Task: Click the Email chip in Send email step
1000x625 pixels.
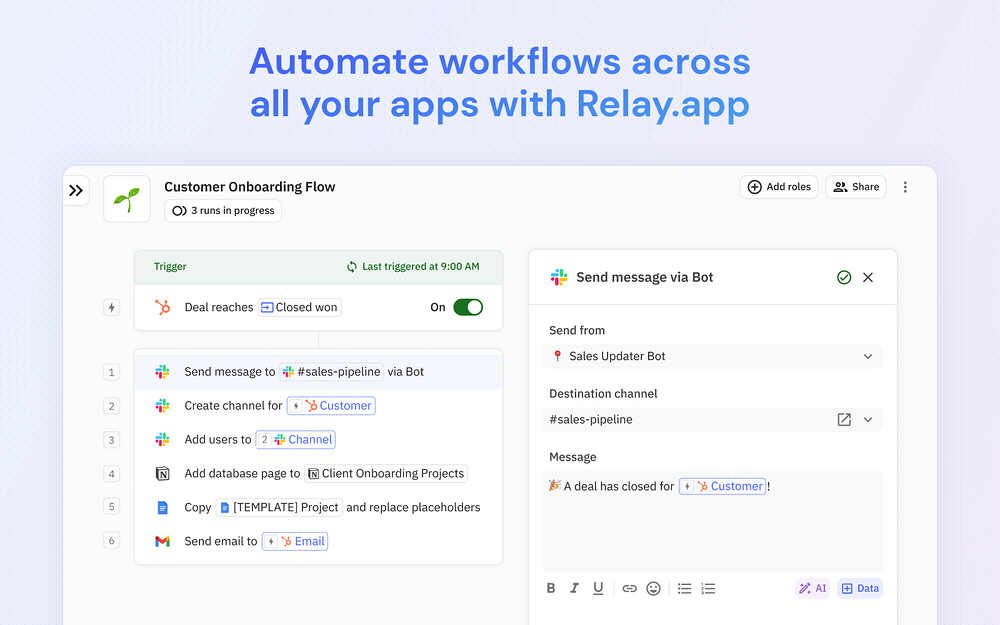Action: pyautogui.click(x=295, y=541)
